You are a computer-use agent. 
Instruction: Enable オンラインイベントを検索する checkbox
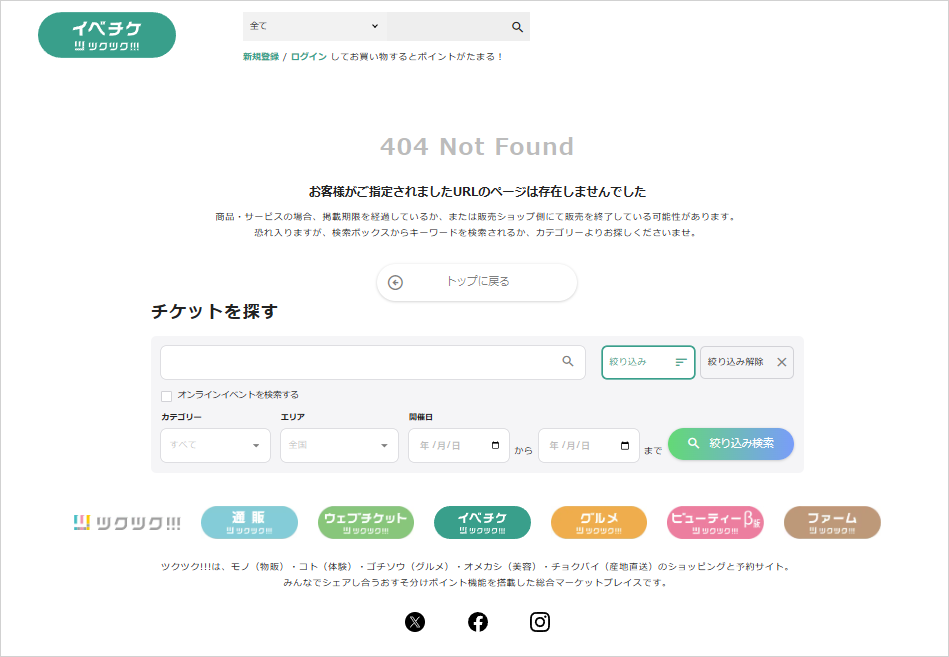click(x=166, y=396)
